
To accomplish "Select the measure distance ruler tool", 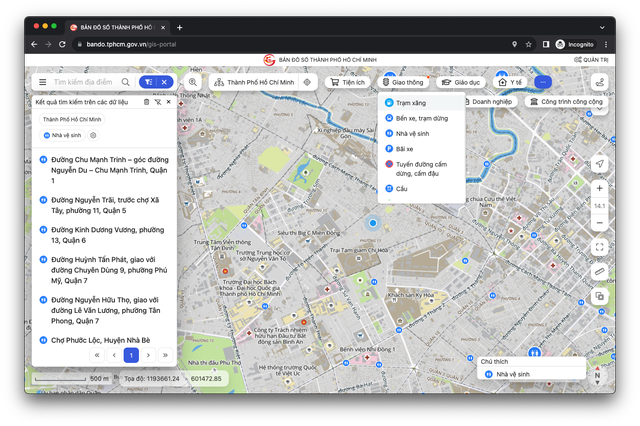I will coord(600,271).
